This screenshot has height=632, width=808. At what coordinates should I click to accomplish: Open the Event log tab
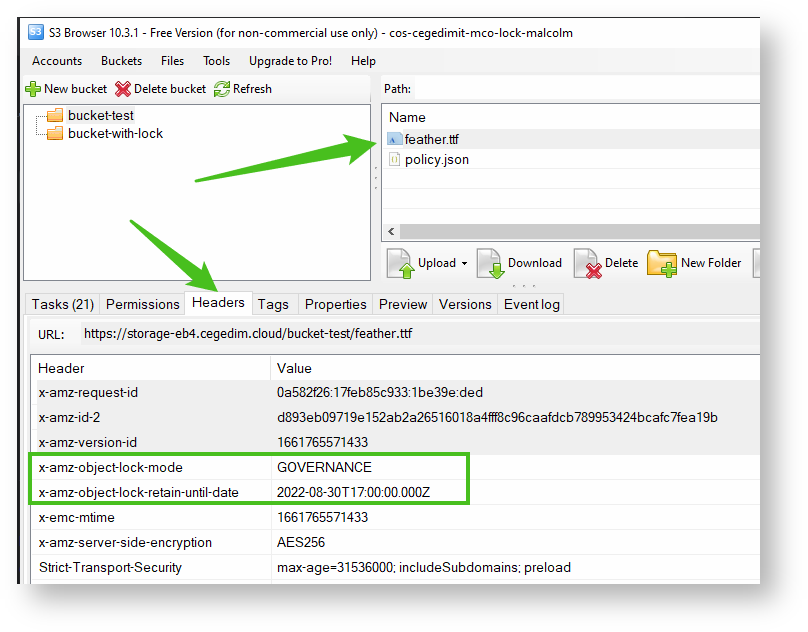pos(532,304)
